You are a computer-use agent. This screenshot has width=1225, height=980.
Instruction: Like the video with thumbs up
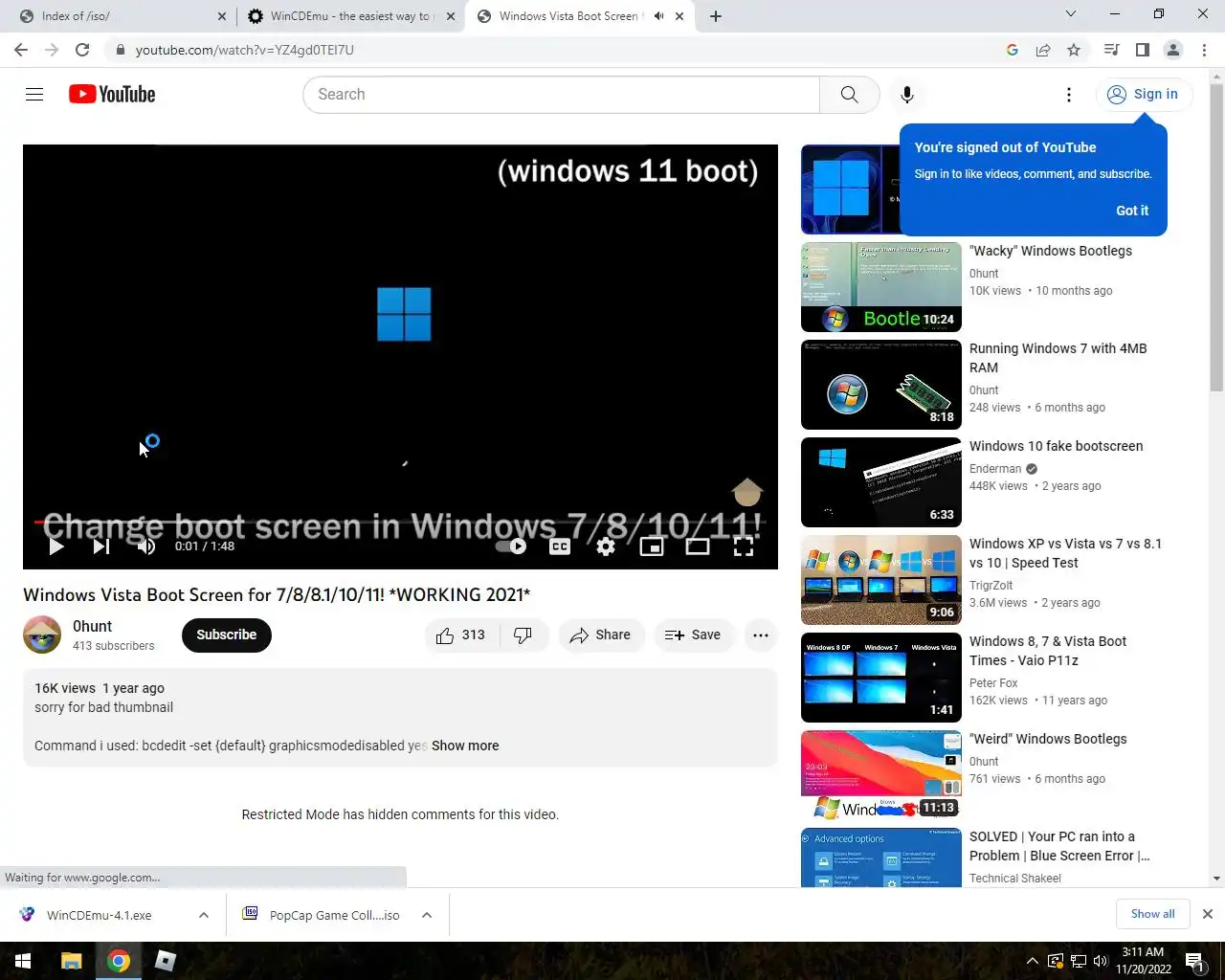[x=460, y=635]
